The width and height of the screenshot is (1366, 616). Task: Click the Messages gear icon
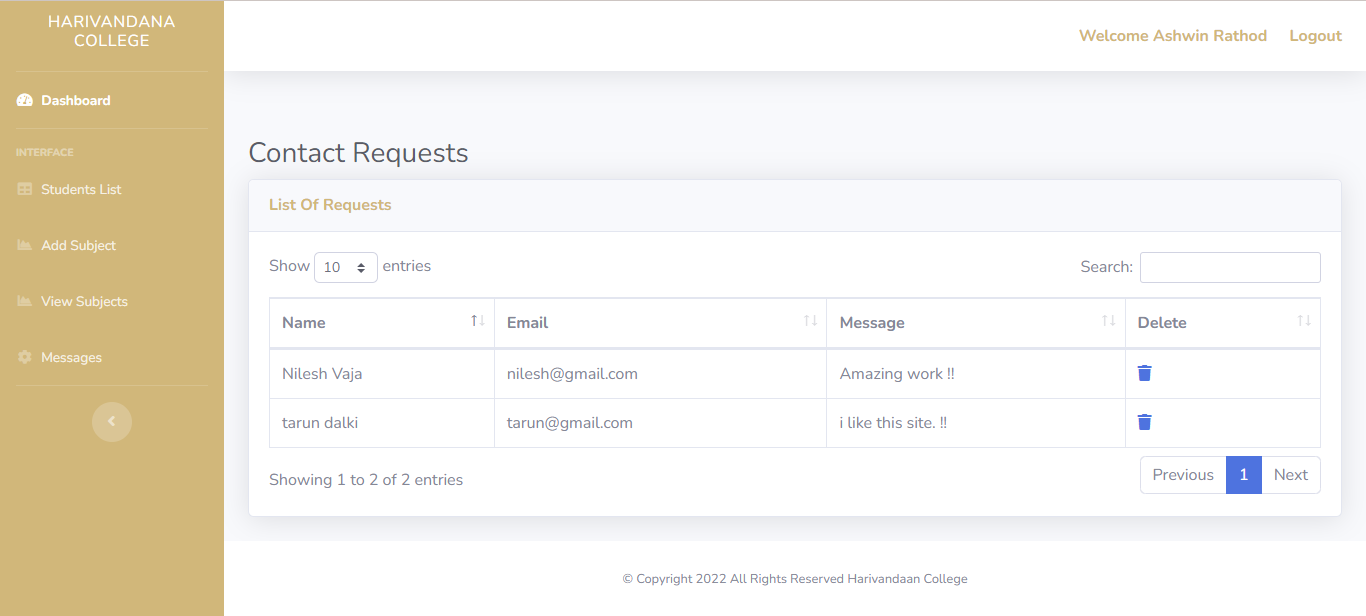[25, 357]
